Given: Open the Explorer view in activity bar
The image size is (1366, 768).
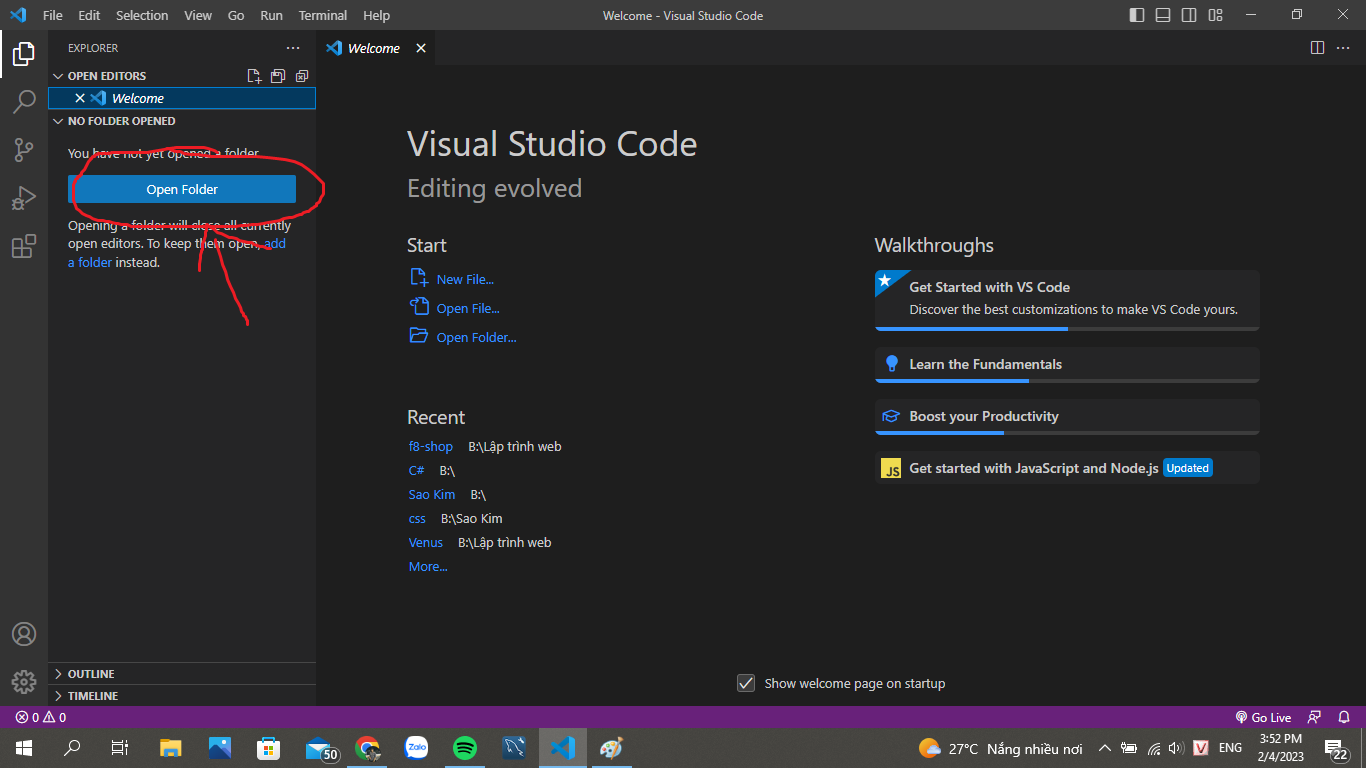Looking at the screenshot, I should click(23, 54).
